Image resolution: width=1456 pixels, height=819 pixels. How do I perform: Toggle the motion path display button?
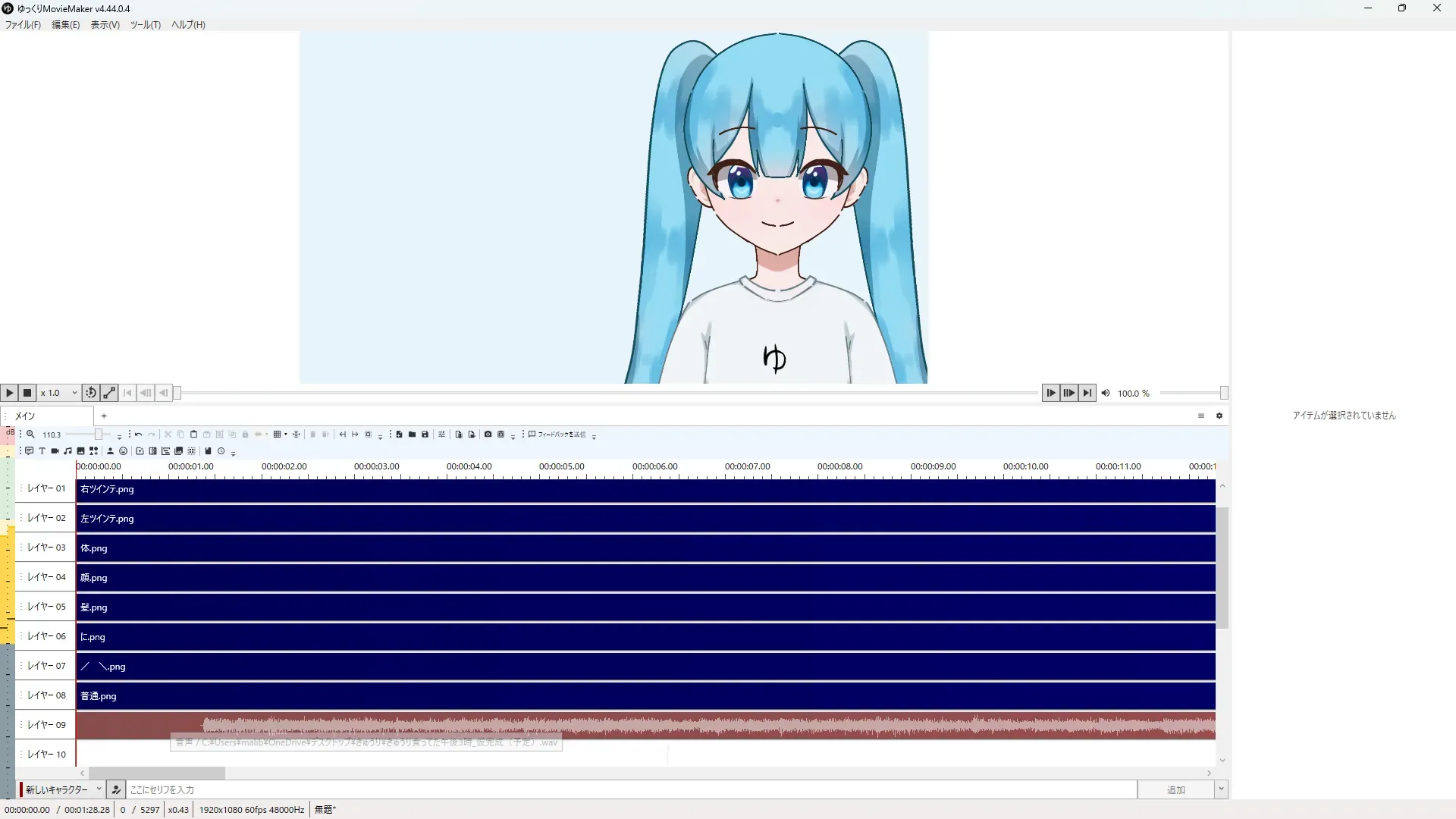(109, 393)
